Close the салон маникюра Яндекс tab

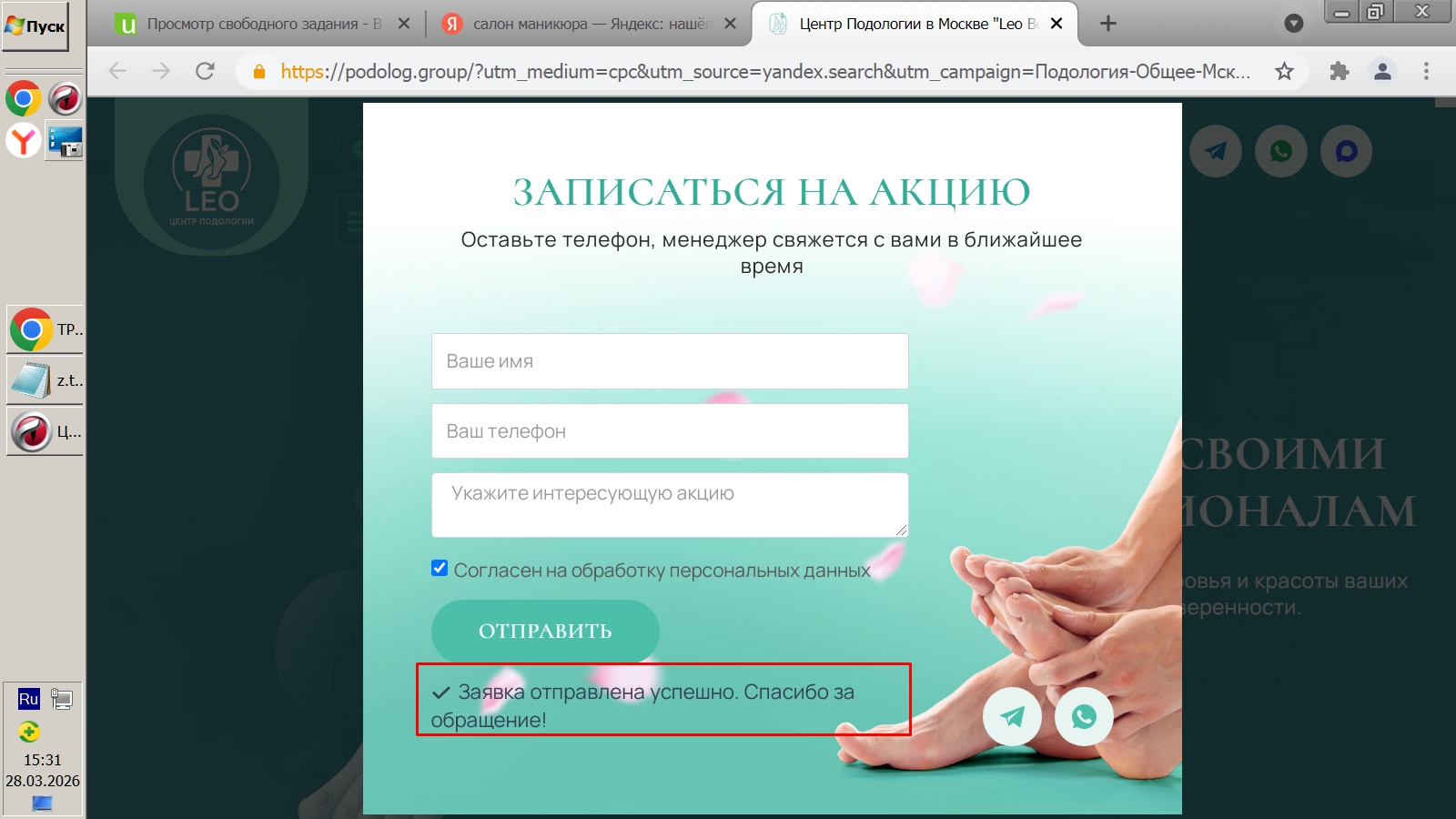point(730,24)
